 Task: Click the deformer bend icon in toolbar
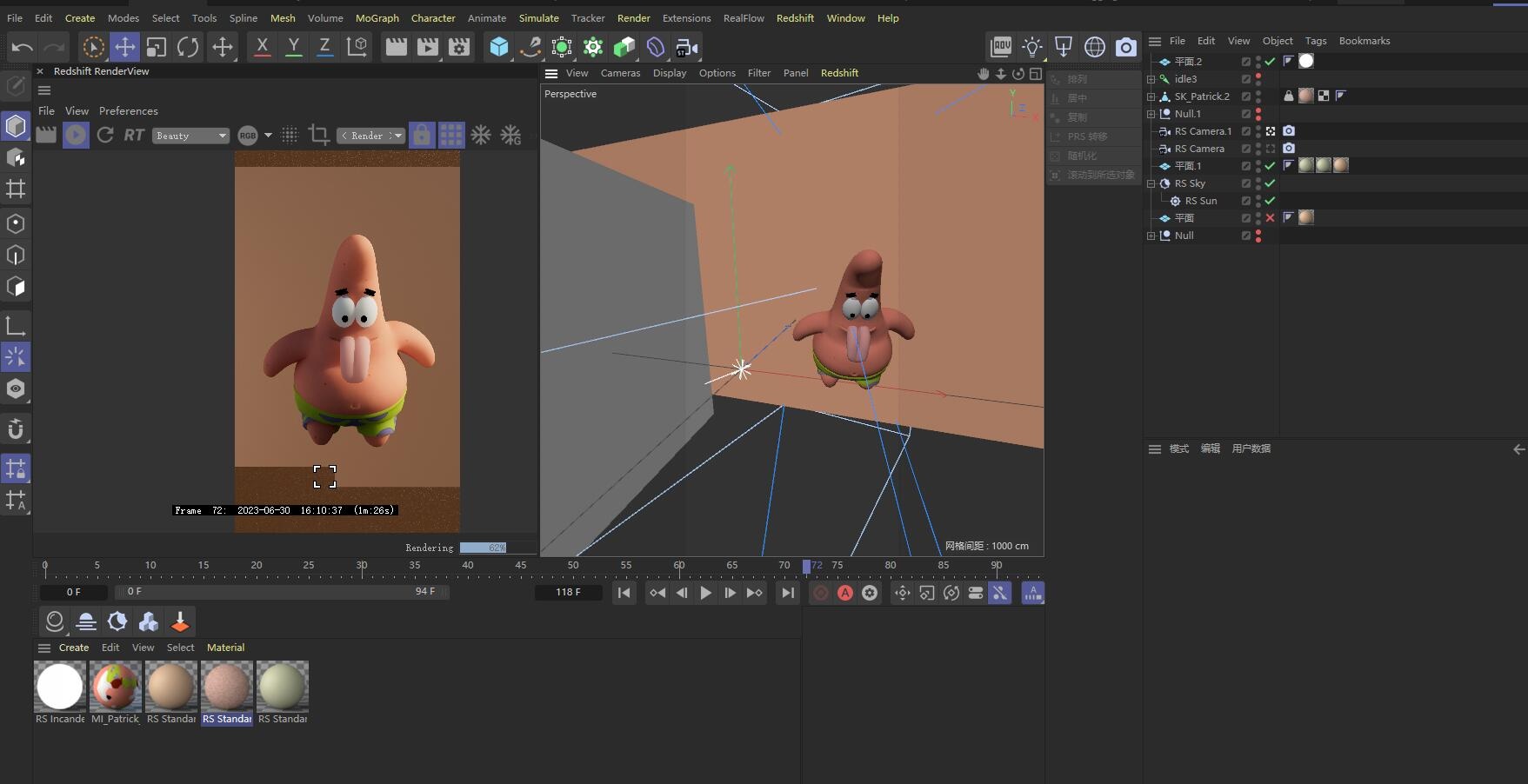tap(656, 47)
